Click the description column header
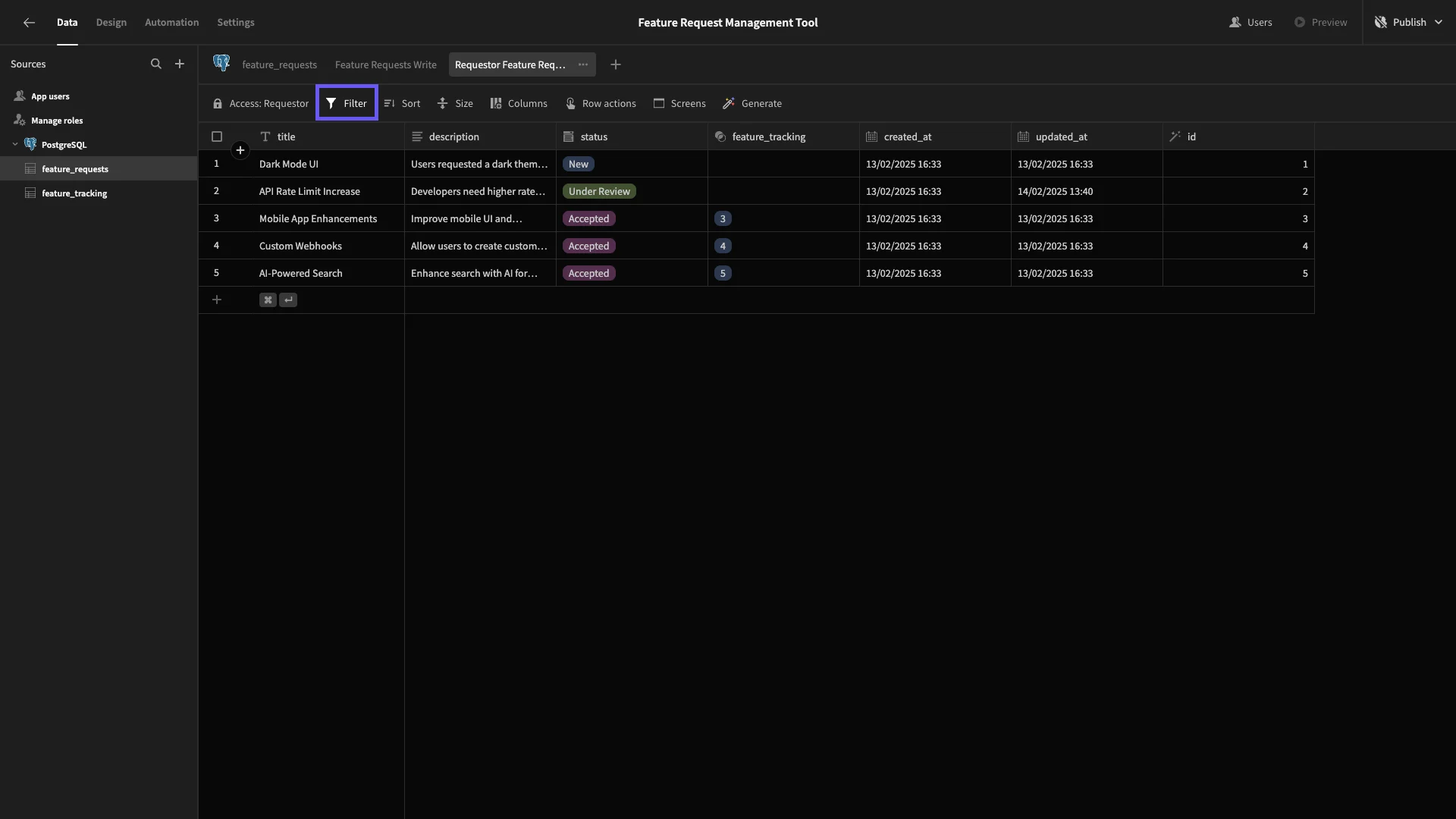 tap(480, 136)
